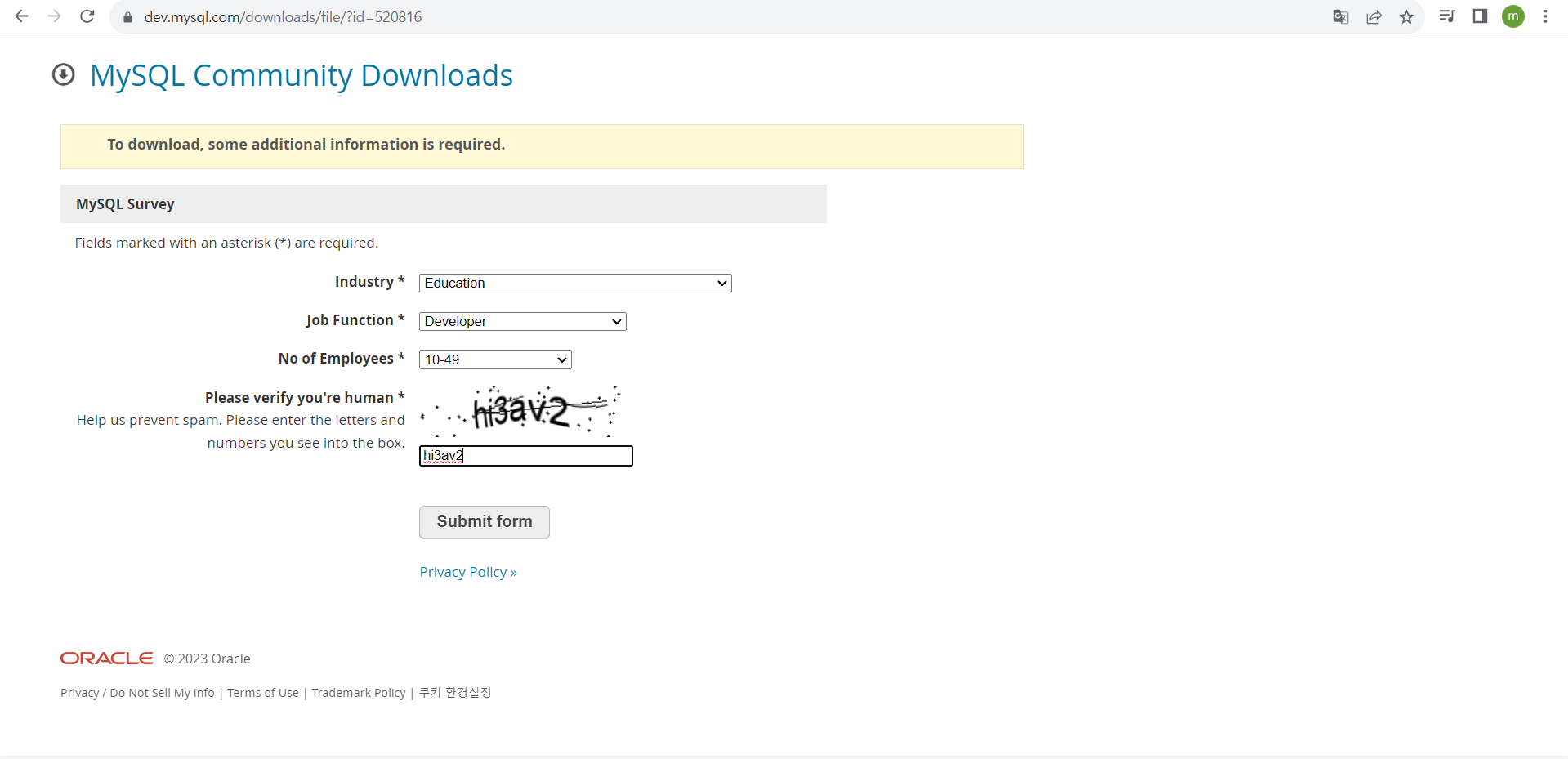Open Chrome's three-dot menu

click(1545, 16)
